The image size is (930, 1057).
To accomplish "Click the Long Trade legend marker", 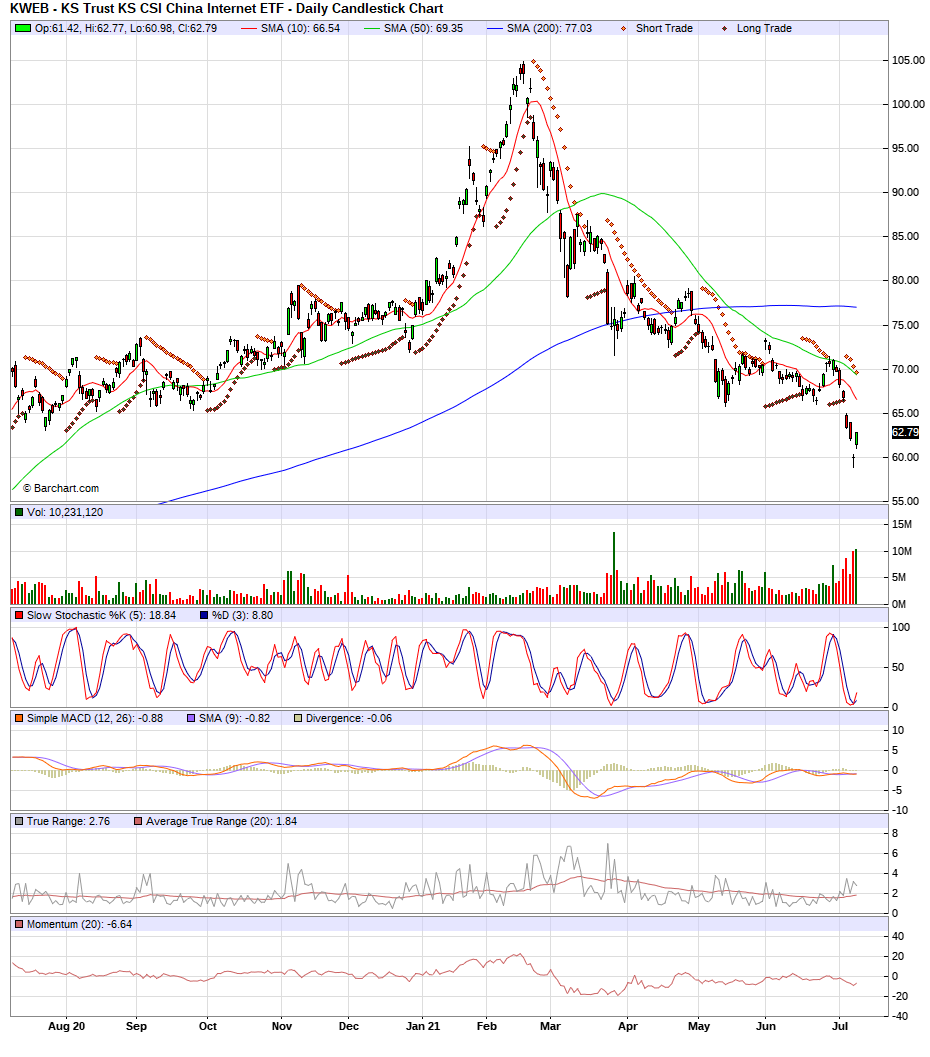I will (x=724, y=28).
